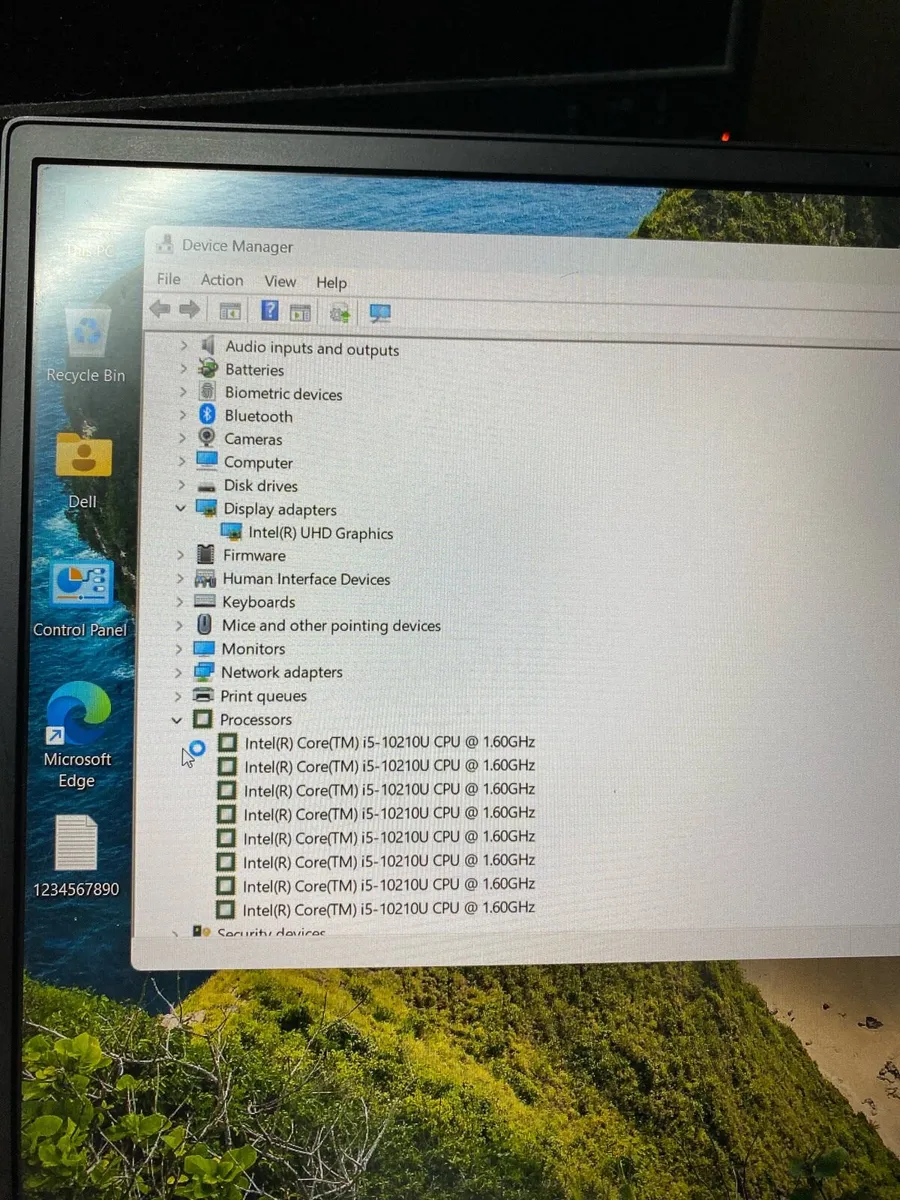900x1200 pixels.
Task: Select the Batteries category icon
Action: coord(208,368)
